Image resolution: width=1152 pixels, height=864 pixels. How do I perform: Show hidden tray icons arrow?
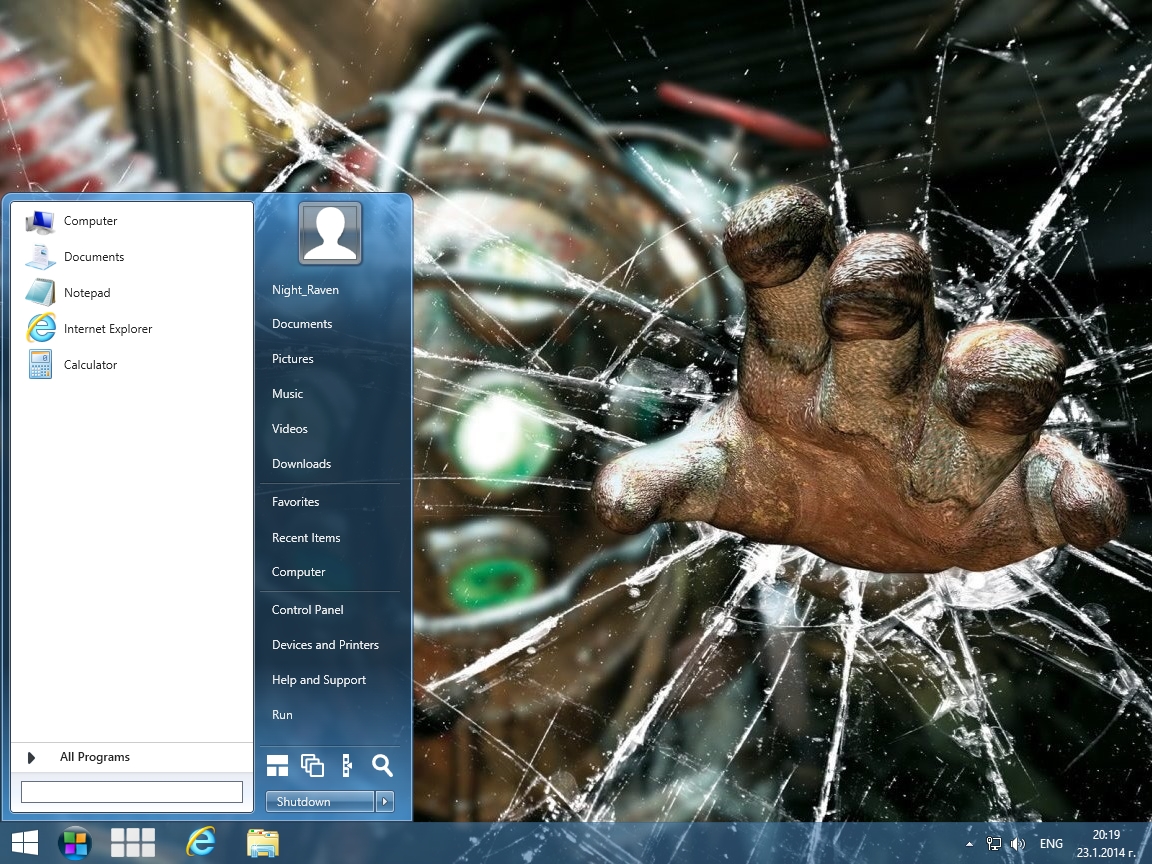pos(969,844)
